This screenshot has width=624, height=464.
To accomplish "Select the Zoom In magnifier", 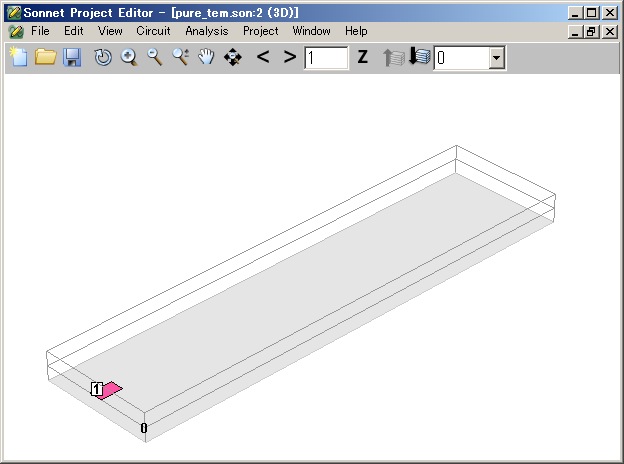I will pos(129,57).
